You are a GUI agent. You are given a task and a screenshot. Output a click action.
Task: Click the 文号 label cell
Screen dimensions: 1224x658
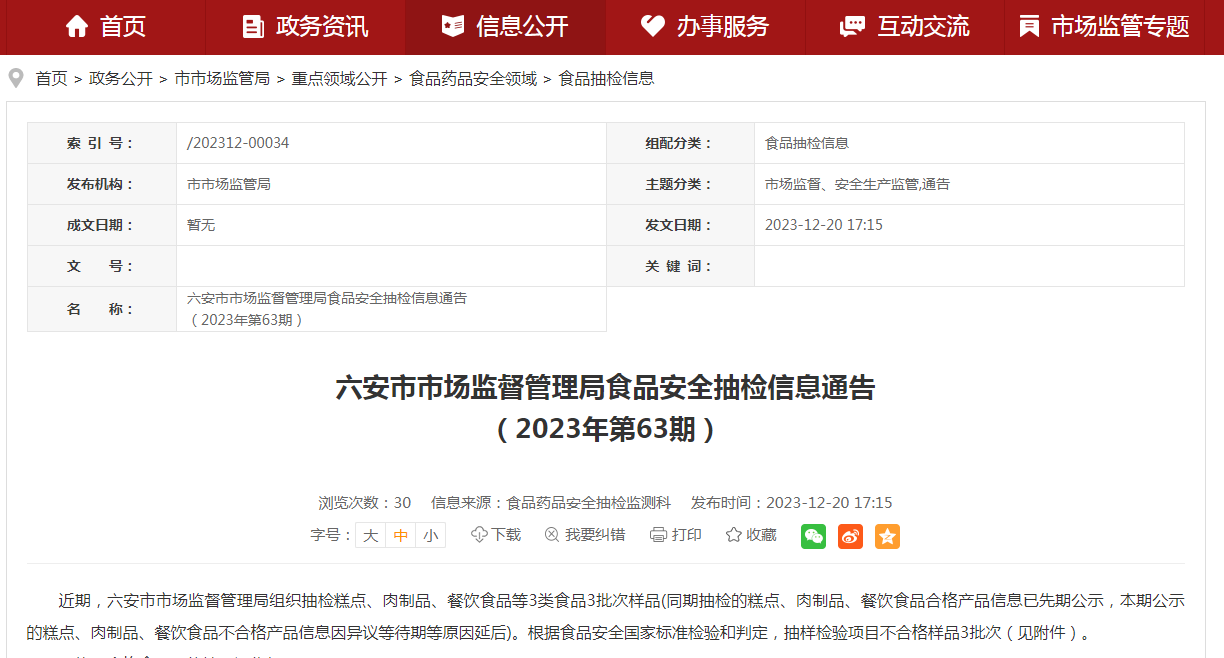tap(102, 266)
